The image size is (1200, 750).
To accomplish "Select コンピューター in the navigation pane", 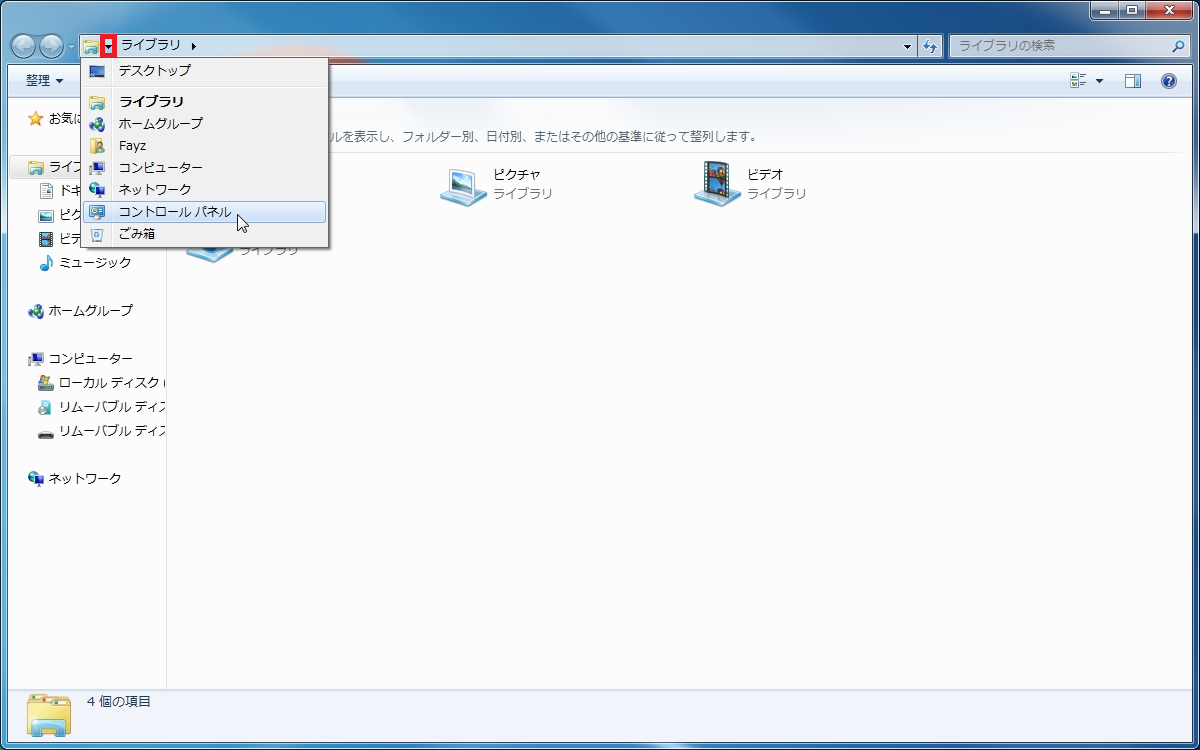I will click(81, 359).
